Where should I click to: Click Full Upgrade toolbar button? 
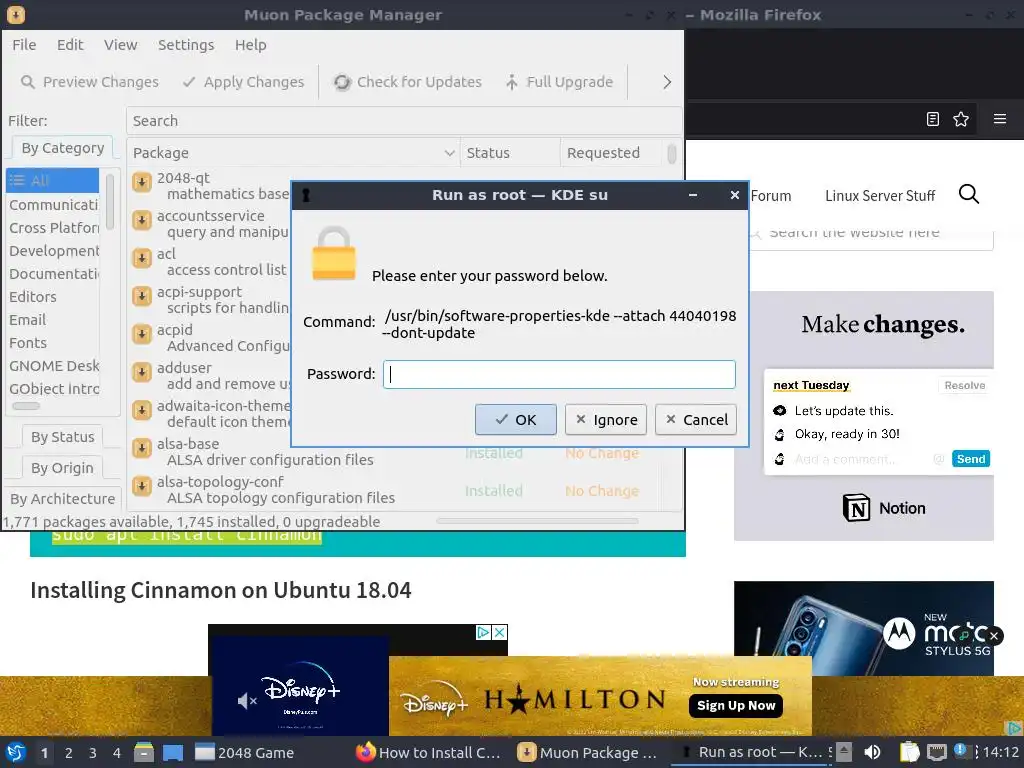pos(560,82)
